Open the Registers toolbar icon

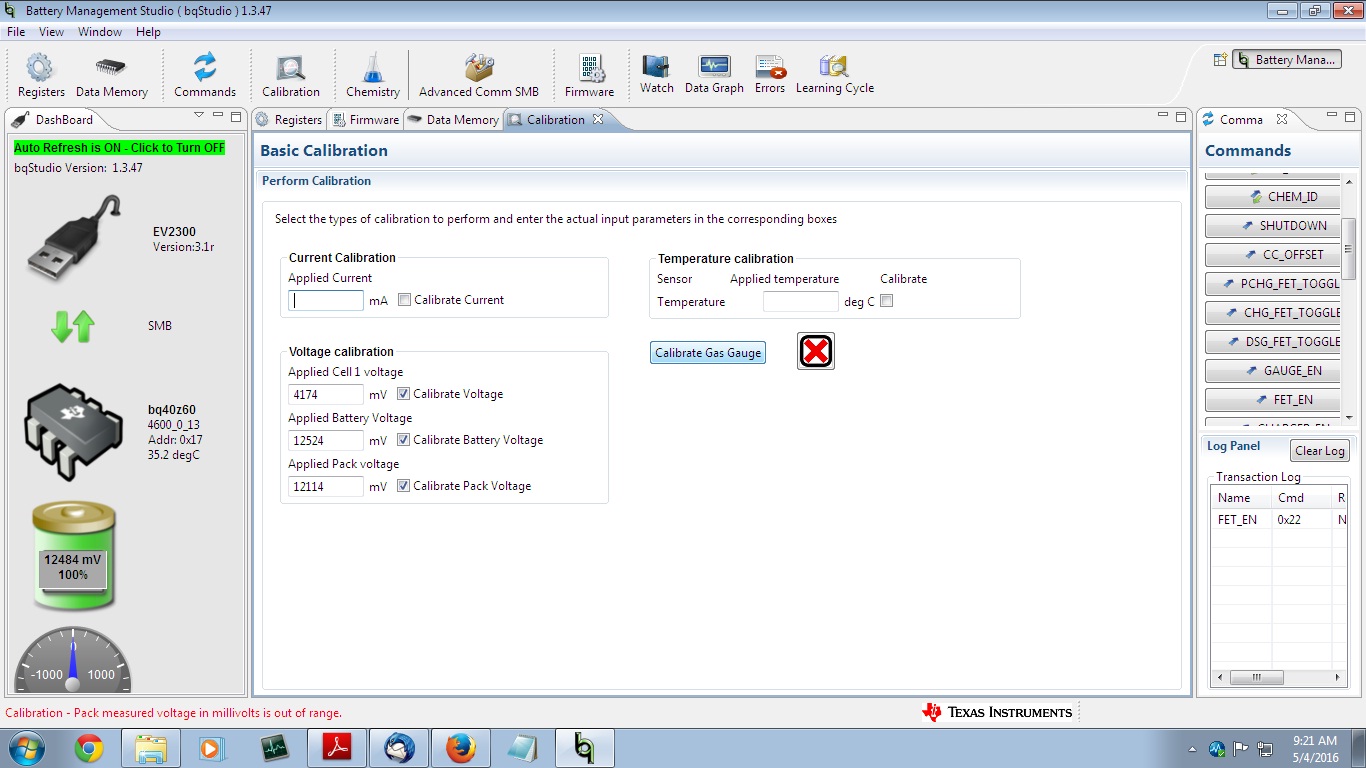(x=41, y=76)
